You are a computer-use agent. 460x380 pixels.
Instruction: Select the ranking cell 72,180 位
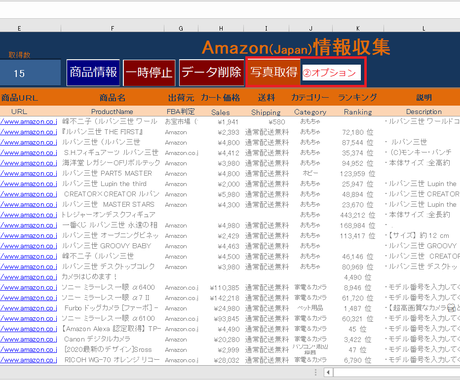(358, 132)
